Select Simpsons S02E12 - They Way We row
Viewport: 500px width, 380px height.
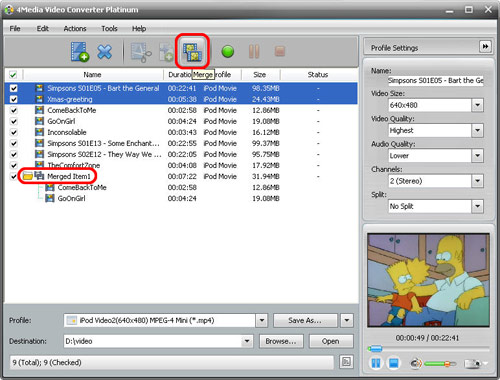coord(181,154)
